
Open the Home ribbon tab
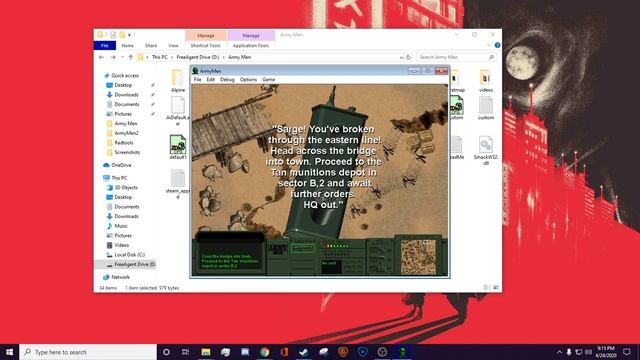coord(127,45)
